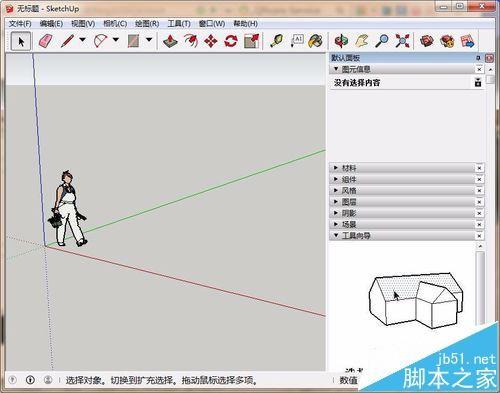The image size is (500, 393).
Task: Close the 图层 panel
Action: click(479, 202)
